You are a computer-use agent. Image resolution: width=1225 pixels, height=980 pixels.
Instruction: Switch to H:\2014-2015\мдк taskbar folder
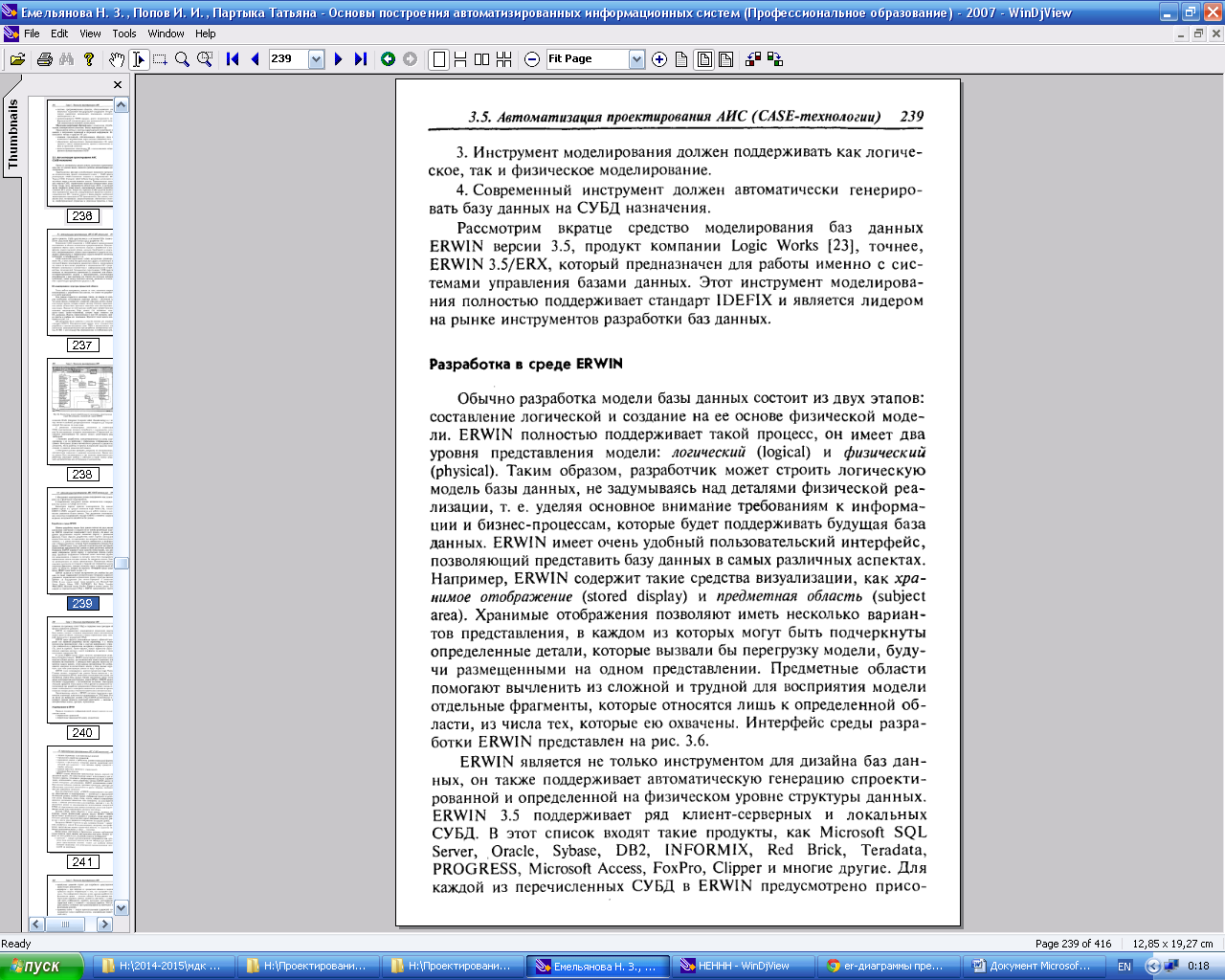click(165, 966)
